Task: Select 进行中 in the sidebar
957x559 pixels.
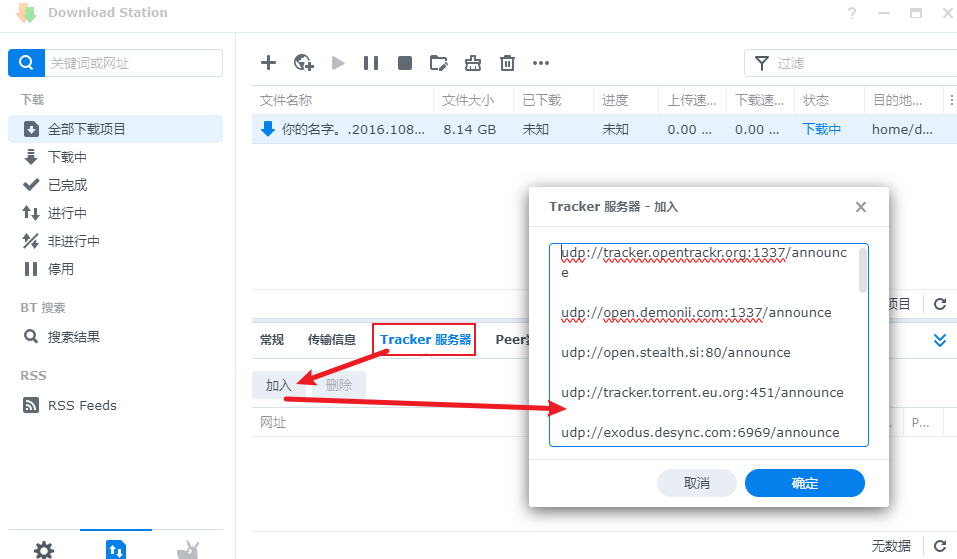Action: click(x=115, y=213)
